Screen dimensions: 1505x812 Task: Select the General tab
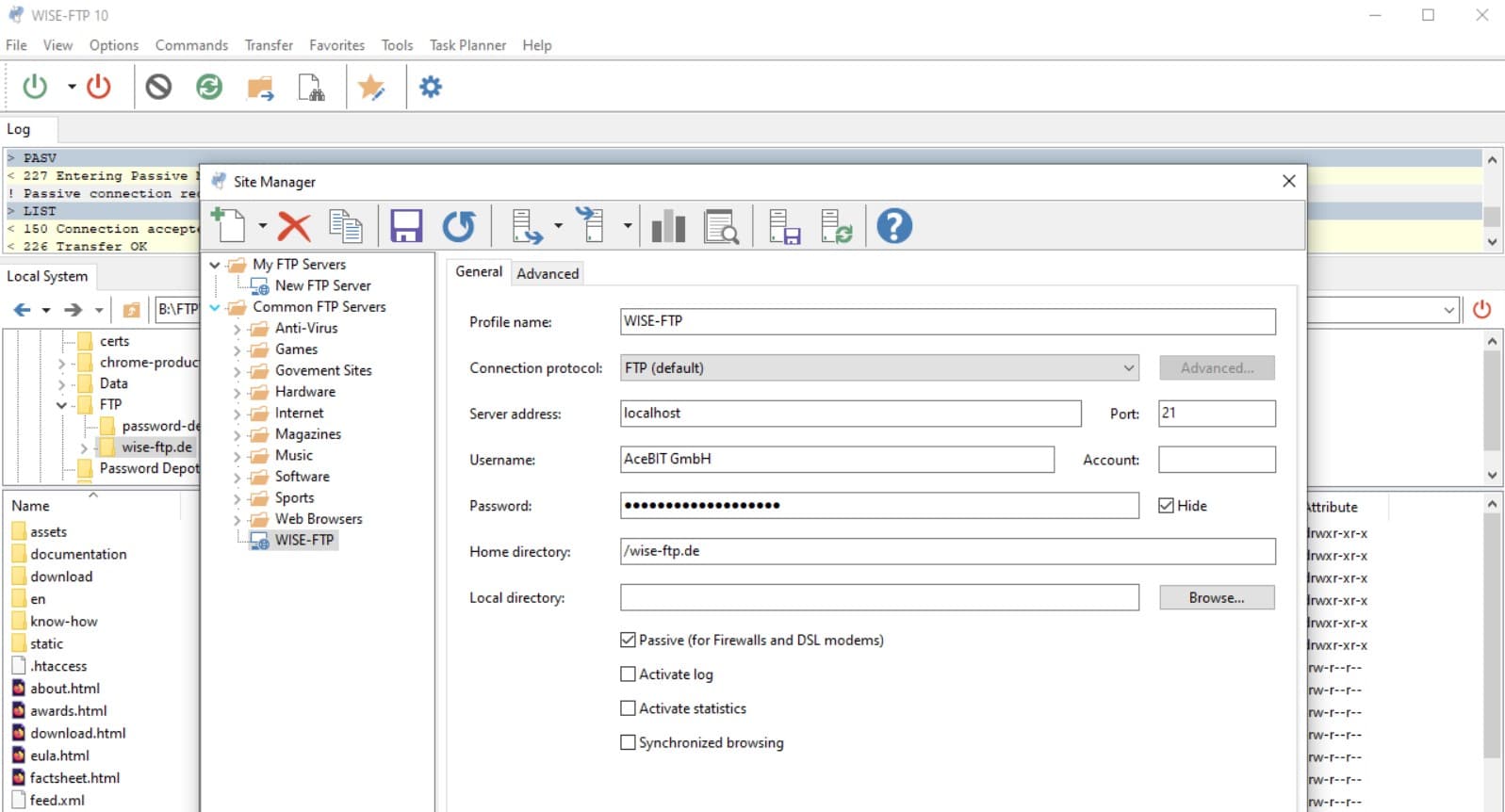pos(479,271)
